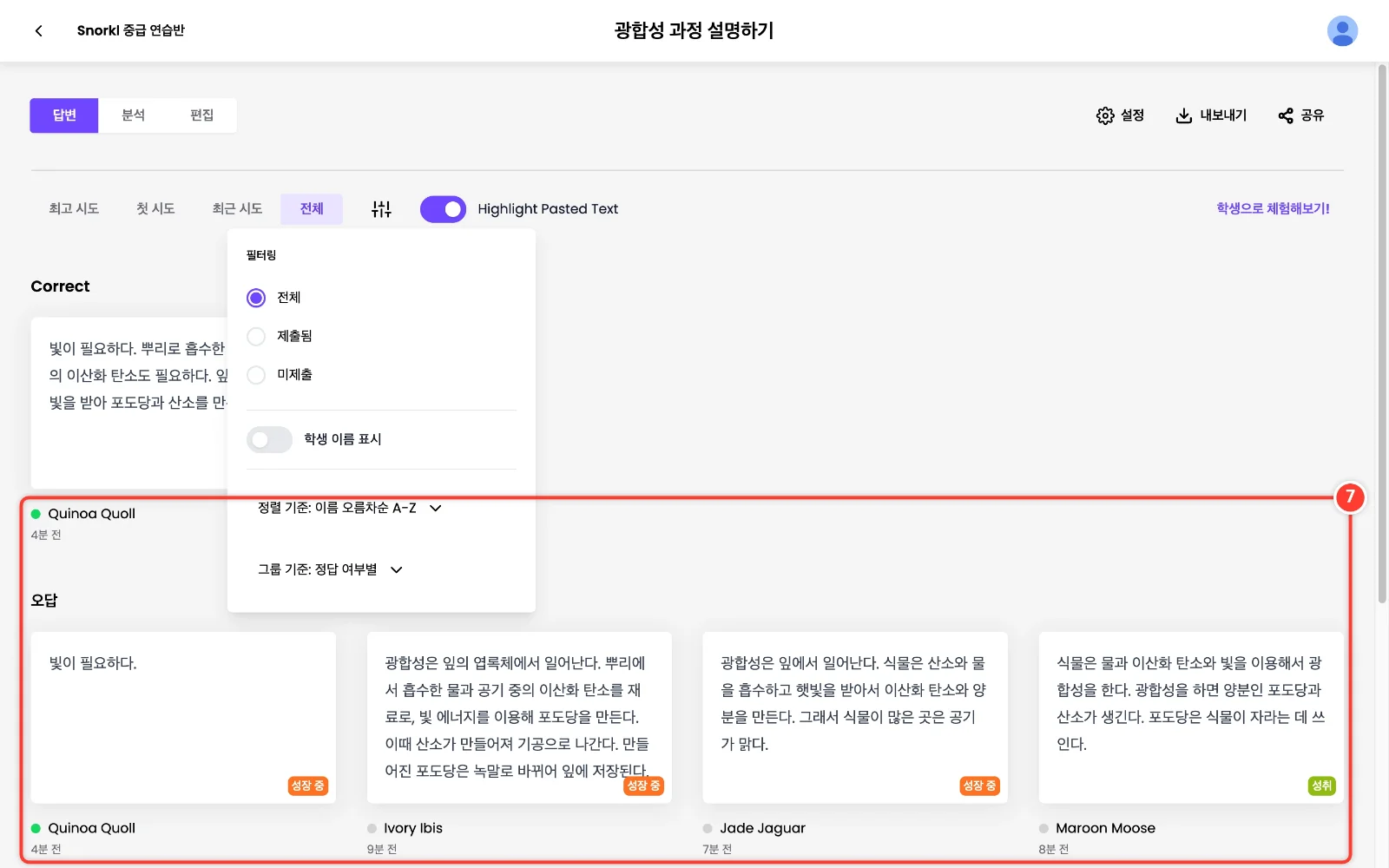This screenshot has height=868, width=1389.
Task: Click the 성장 중 badge on Jade Jaguar card
Action: 979,786
